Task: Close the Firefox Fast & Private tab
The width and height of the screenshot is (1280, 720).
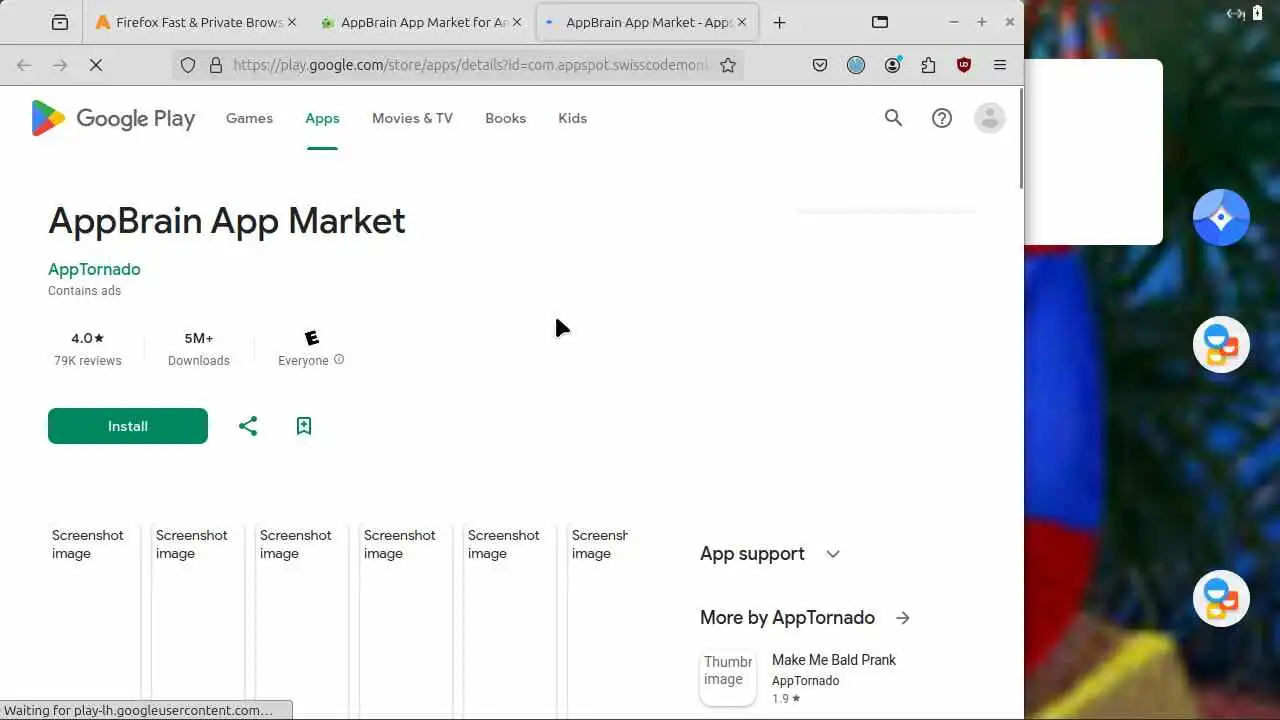Action: click(x=292, y=22)
